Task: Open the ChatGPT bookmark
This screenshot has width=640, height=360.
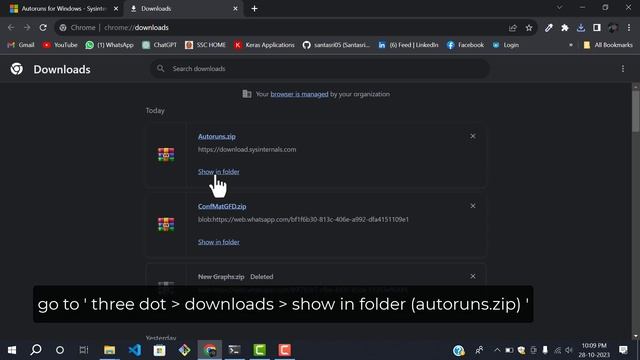Action: point(159,45)
